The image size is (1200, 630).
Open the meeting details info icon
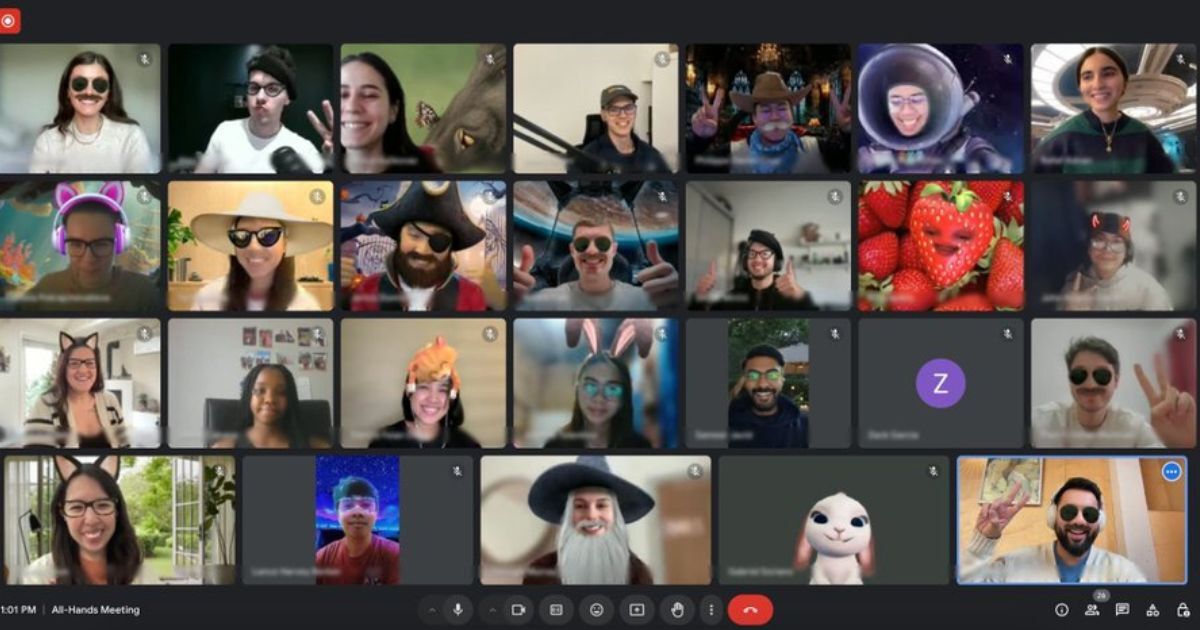click(x=1062, y=610)
